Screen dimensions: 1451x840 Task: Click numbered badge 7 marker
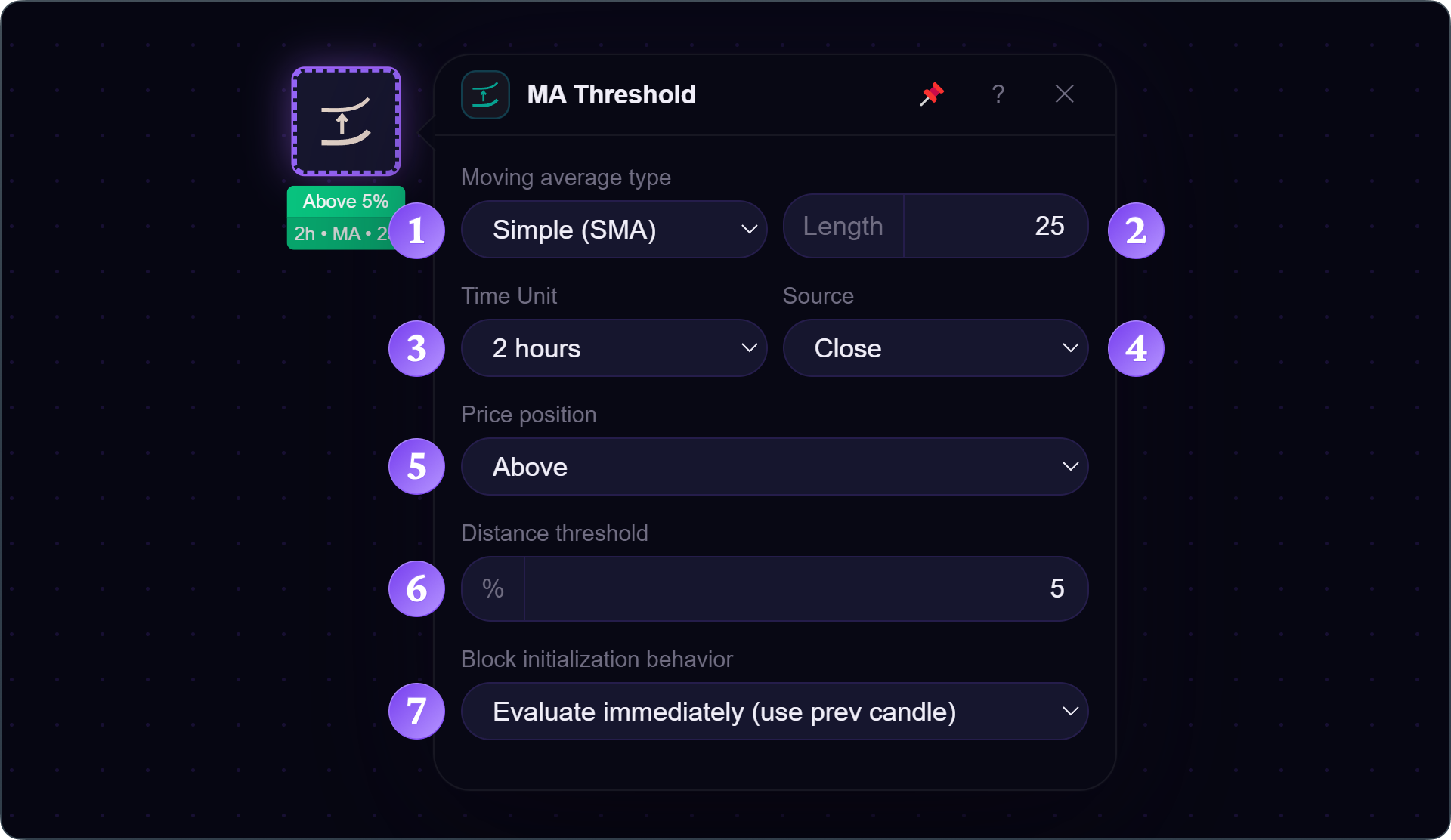click(x=416, y=711)
